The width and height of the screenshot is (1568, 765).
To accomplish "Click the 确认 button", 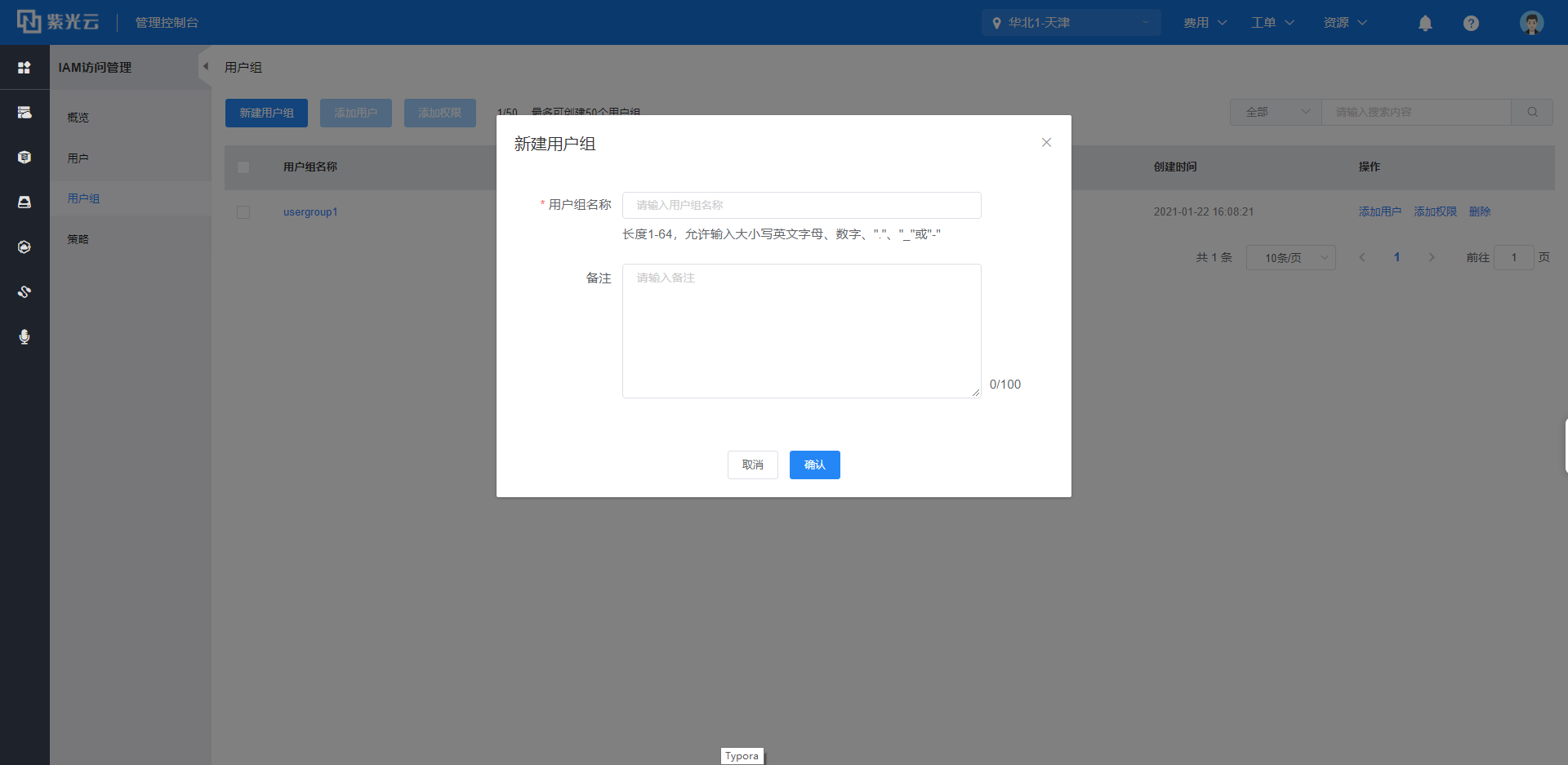I will coord(814,465).
